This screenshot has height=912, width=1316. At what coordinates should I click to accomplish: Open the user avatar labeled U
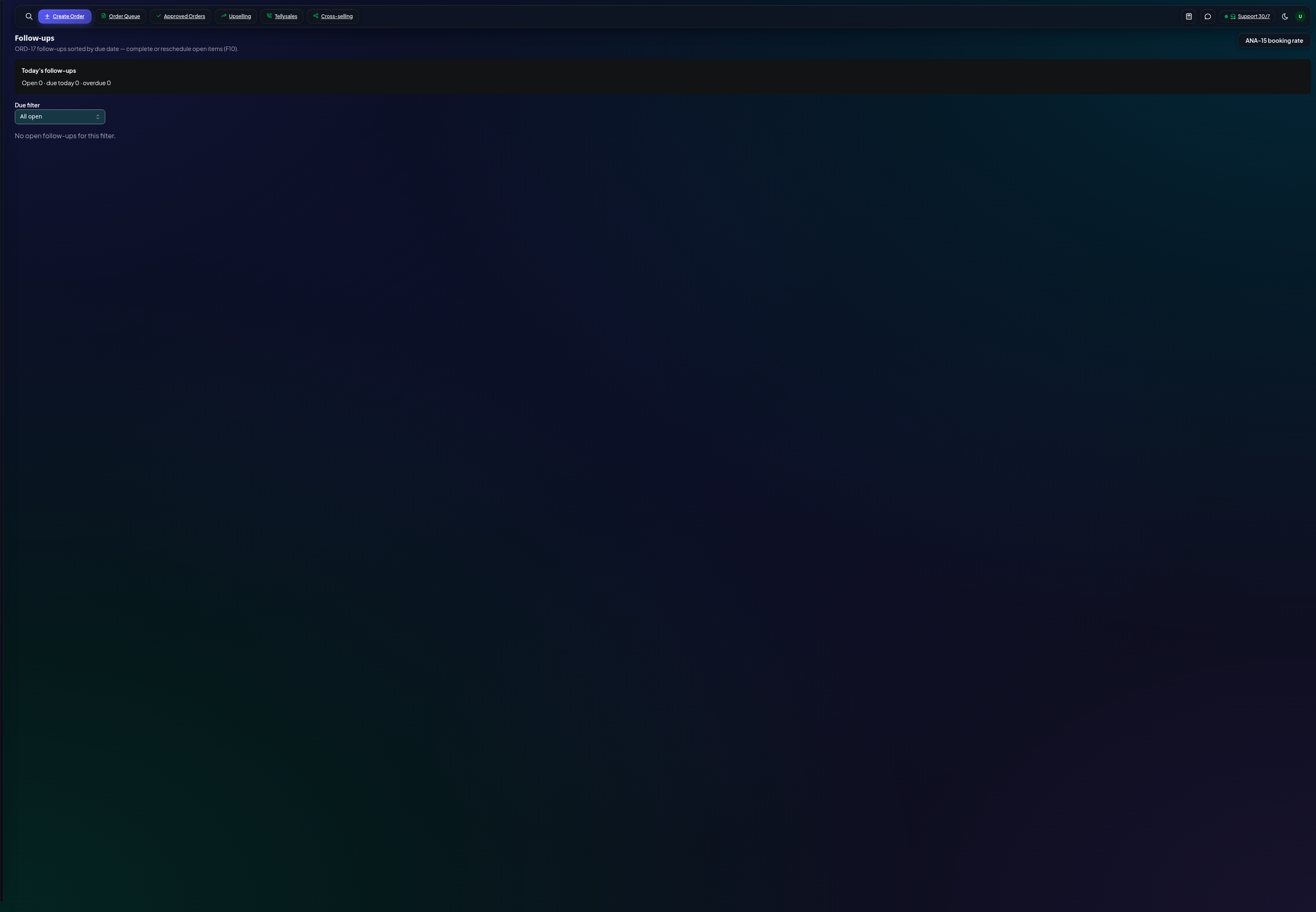pyautogui.click(x=1300, y=16)
